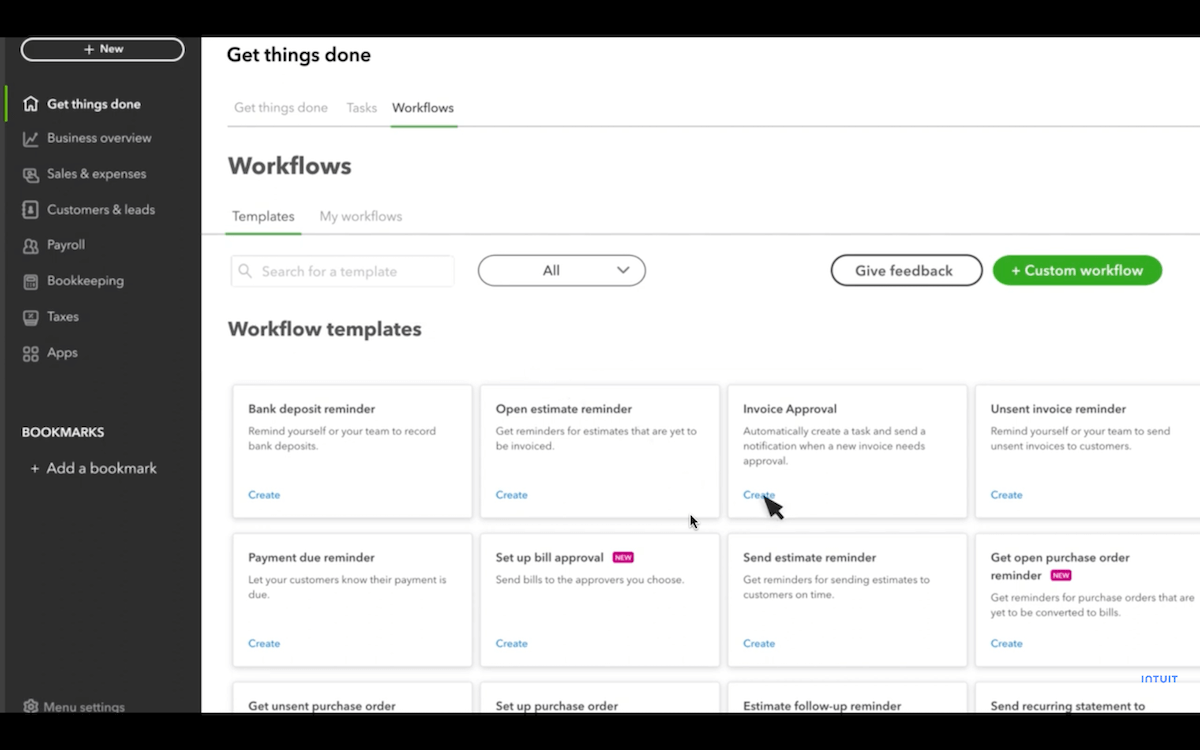Image resolution: width=1200 pixels, height=750 pixels.
Task: Click the Open estimate reminder card title
Action: pyautogui.click(x=564, y=409)
